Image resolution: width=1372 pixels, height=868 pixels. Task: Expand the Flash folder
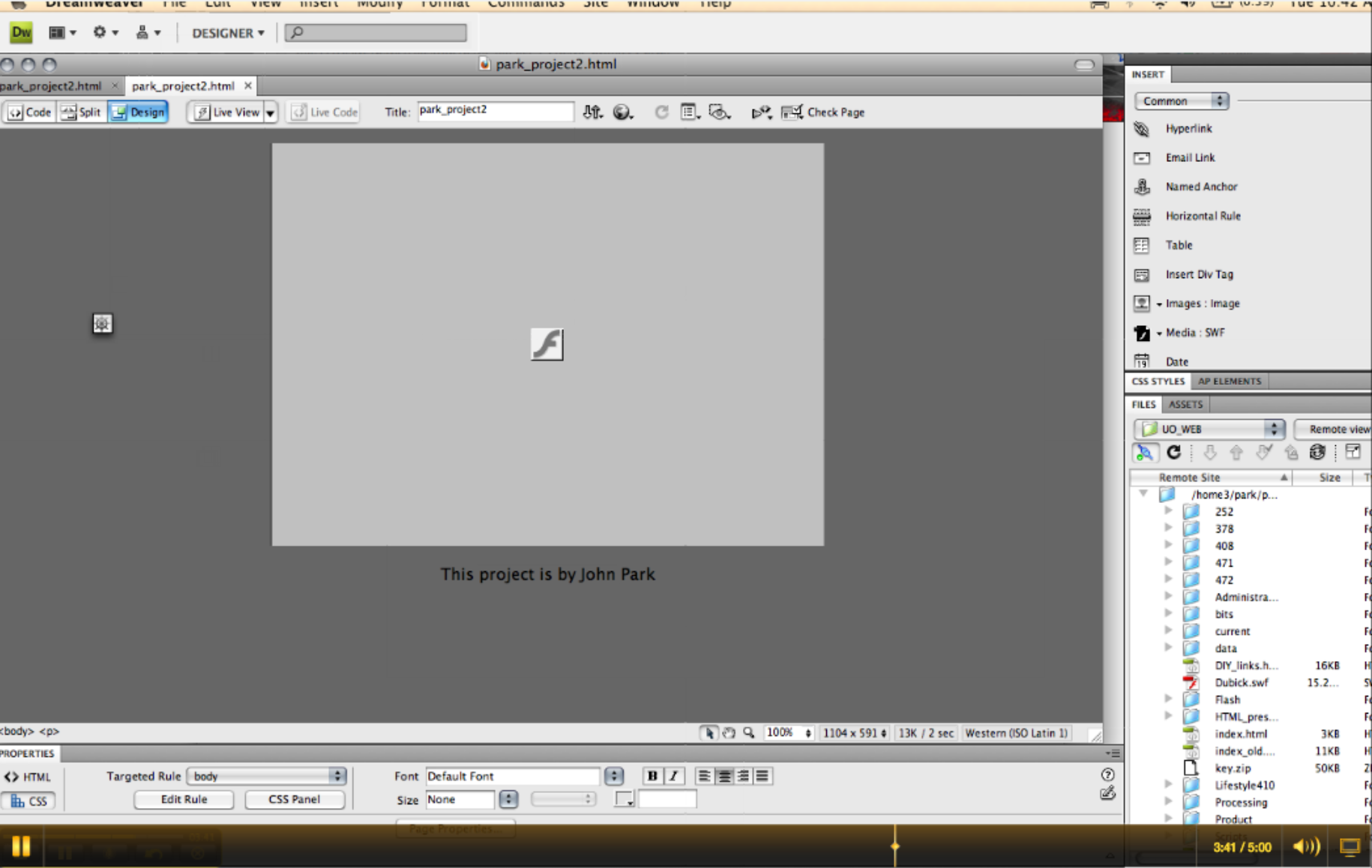pos(1168,699)
